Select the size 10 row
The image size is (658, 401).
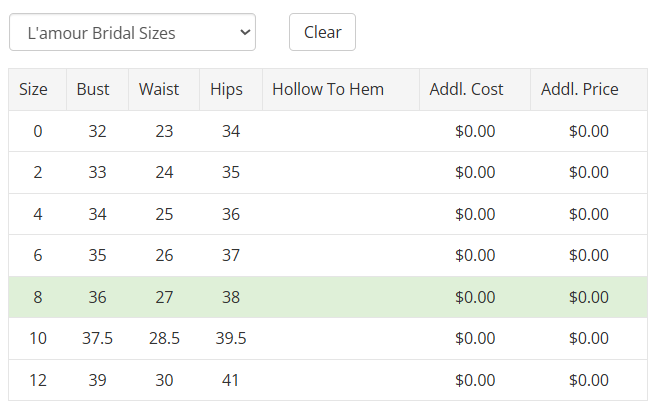point(328,339)
